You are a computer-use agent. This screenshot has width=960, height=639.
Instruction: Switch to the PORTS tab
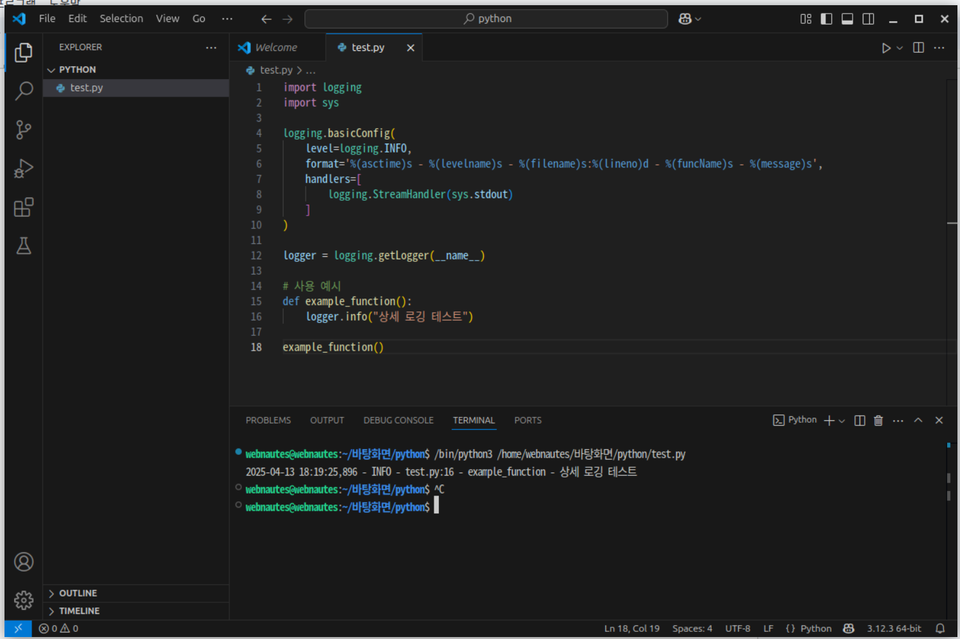coord(528,420)
